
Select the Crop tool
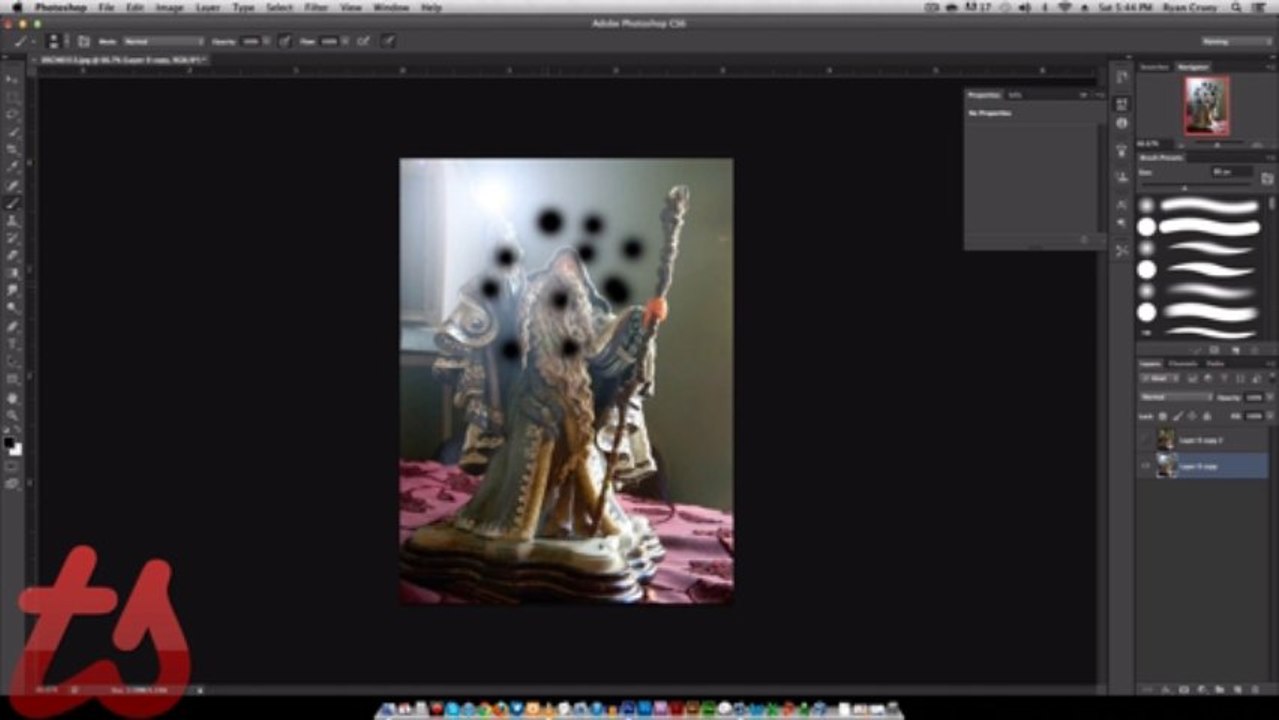13,149
